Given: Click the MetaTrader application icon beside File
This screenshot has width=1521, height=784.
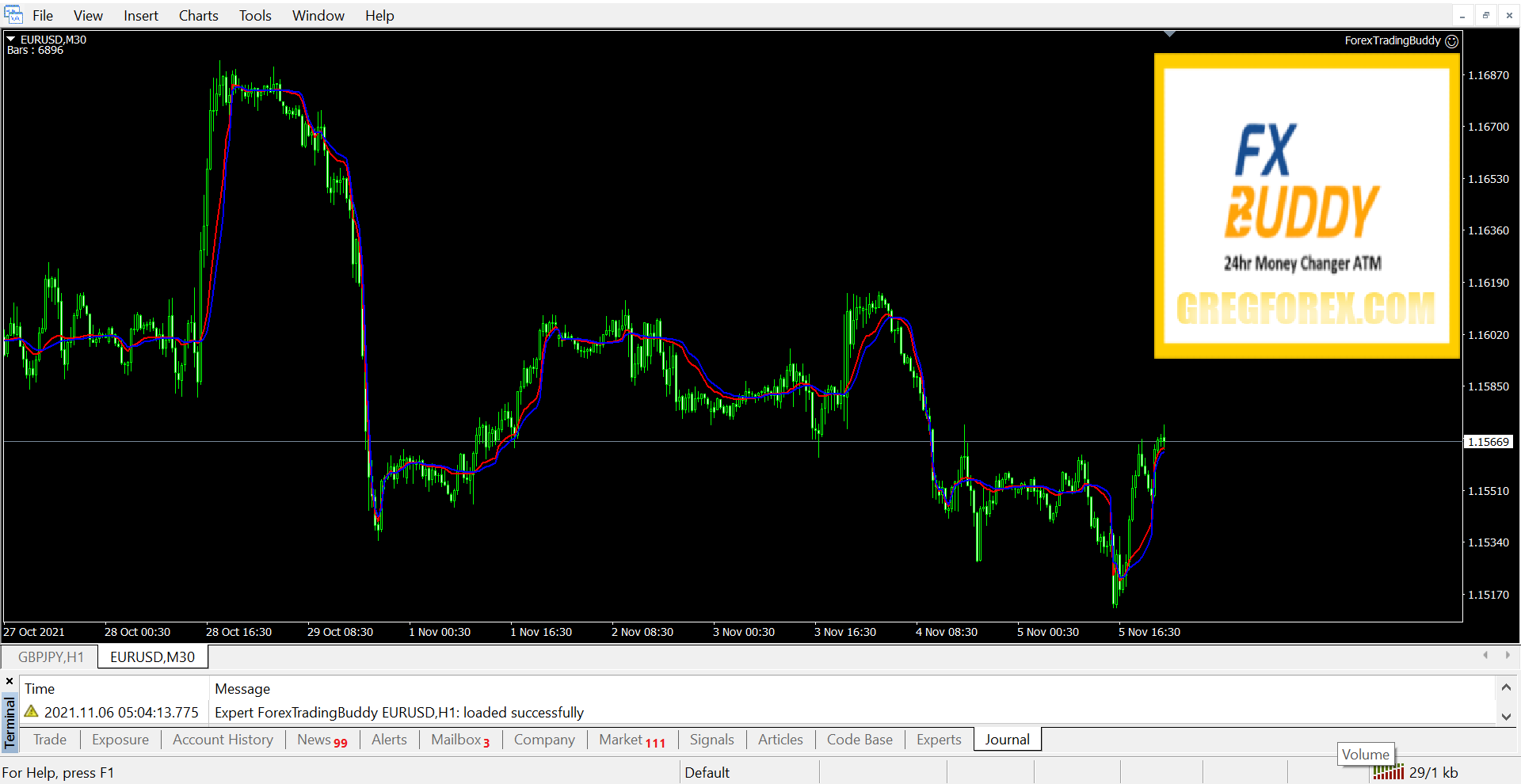Looking at the screenshot, I should tap(13, 15).
